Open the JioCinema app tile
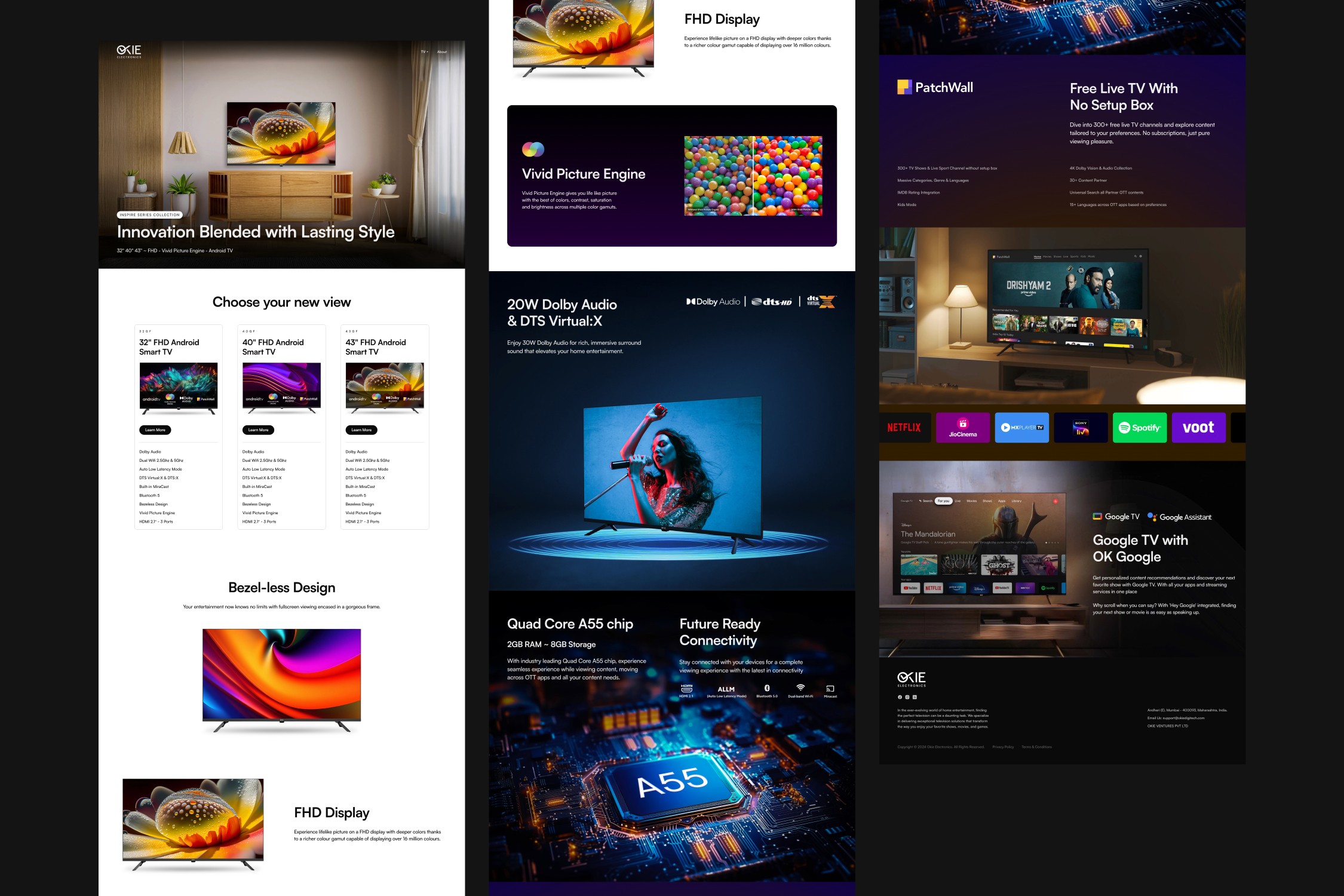The image size is (1344, 896). click(x=962, y=428)
